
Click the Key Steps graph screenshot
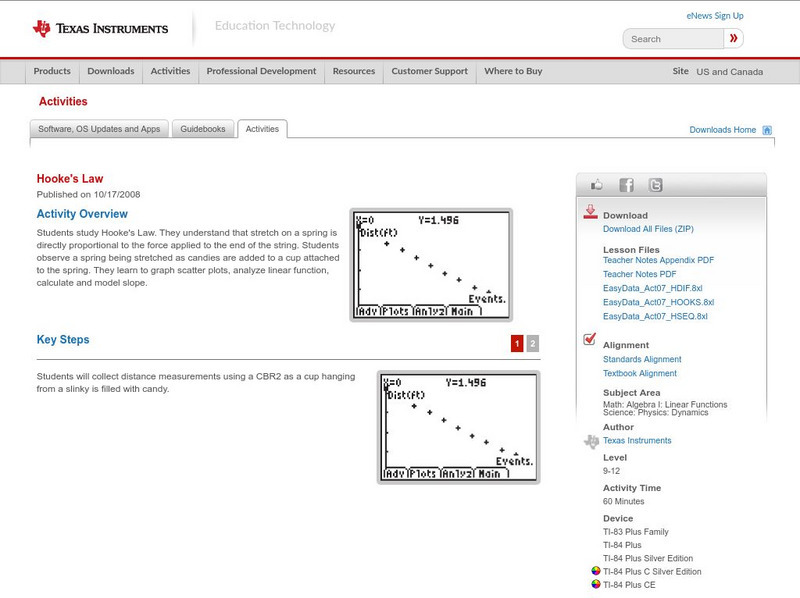point(458,427)
